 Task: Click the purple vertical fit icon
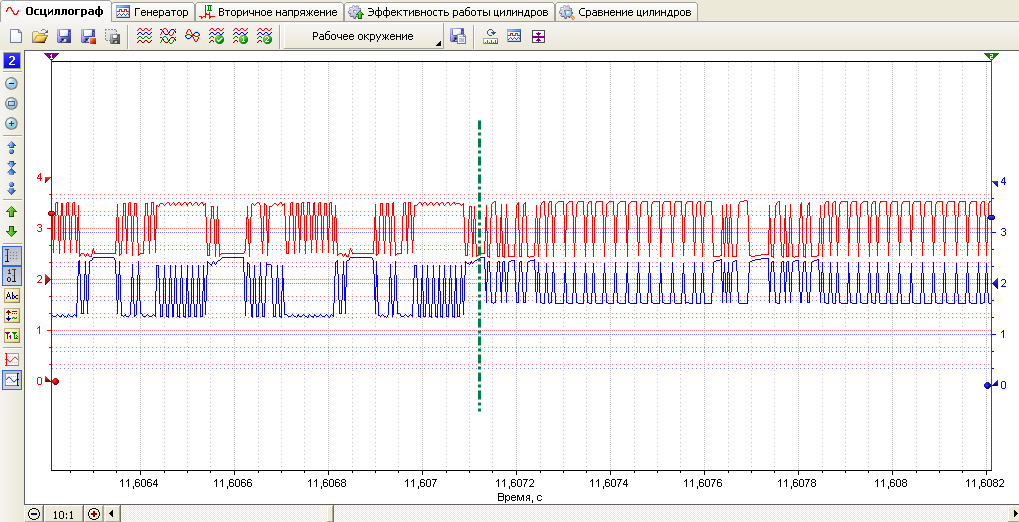537,36
